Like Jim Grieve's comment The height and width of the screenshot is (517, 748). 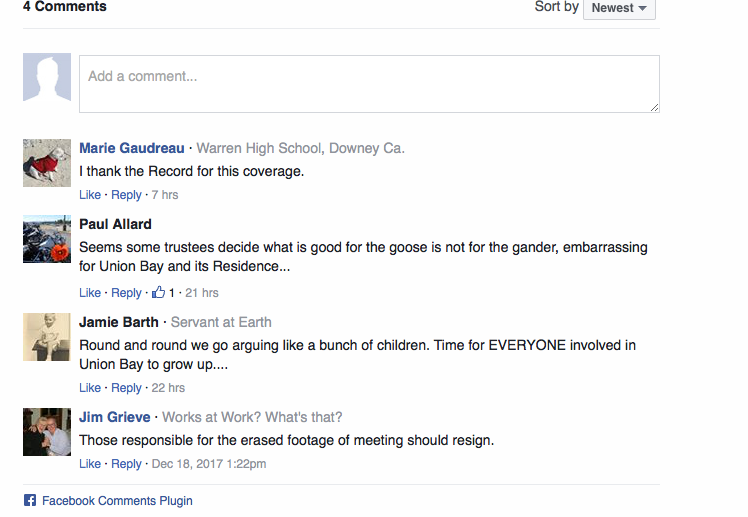click(90, 464)
